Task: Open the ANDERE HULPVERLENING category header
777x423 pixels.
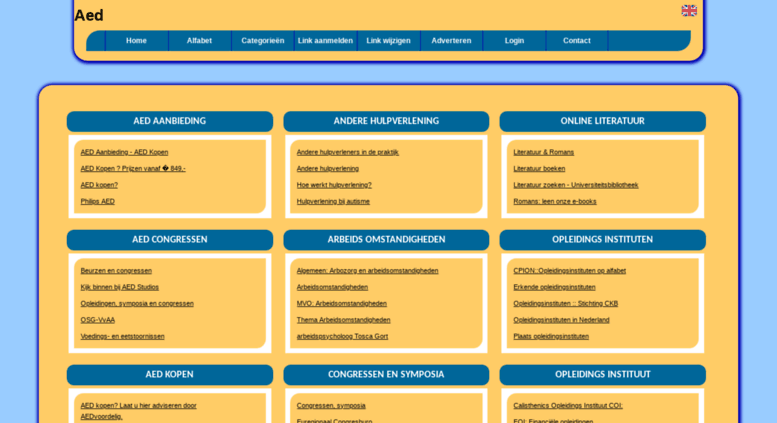Action: [386, 121]
